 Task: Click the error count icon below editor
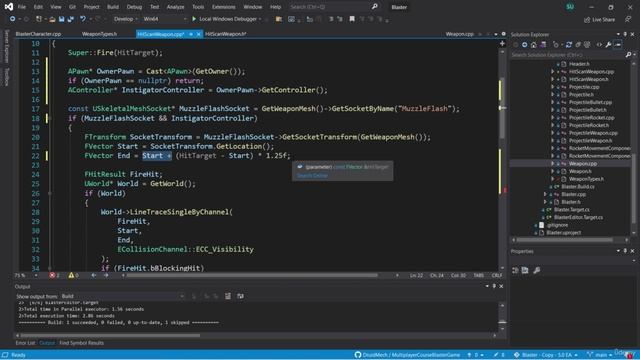pos(52,276)
